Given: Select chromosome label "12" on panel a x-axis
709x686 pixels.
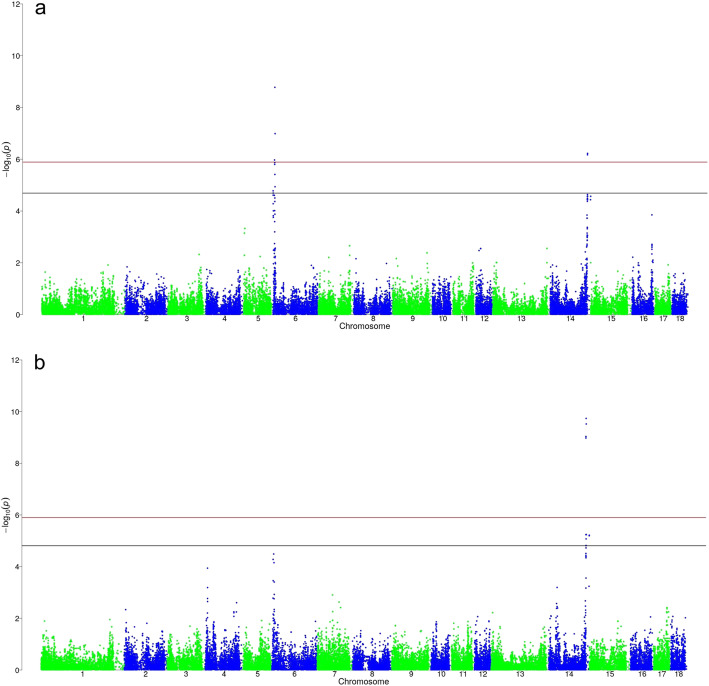Looking at the screenshot, I should tap(485, 319).
